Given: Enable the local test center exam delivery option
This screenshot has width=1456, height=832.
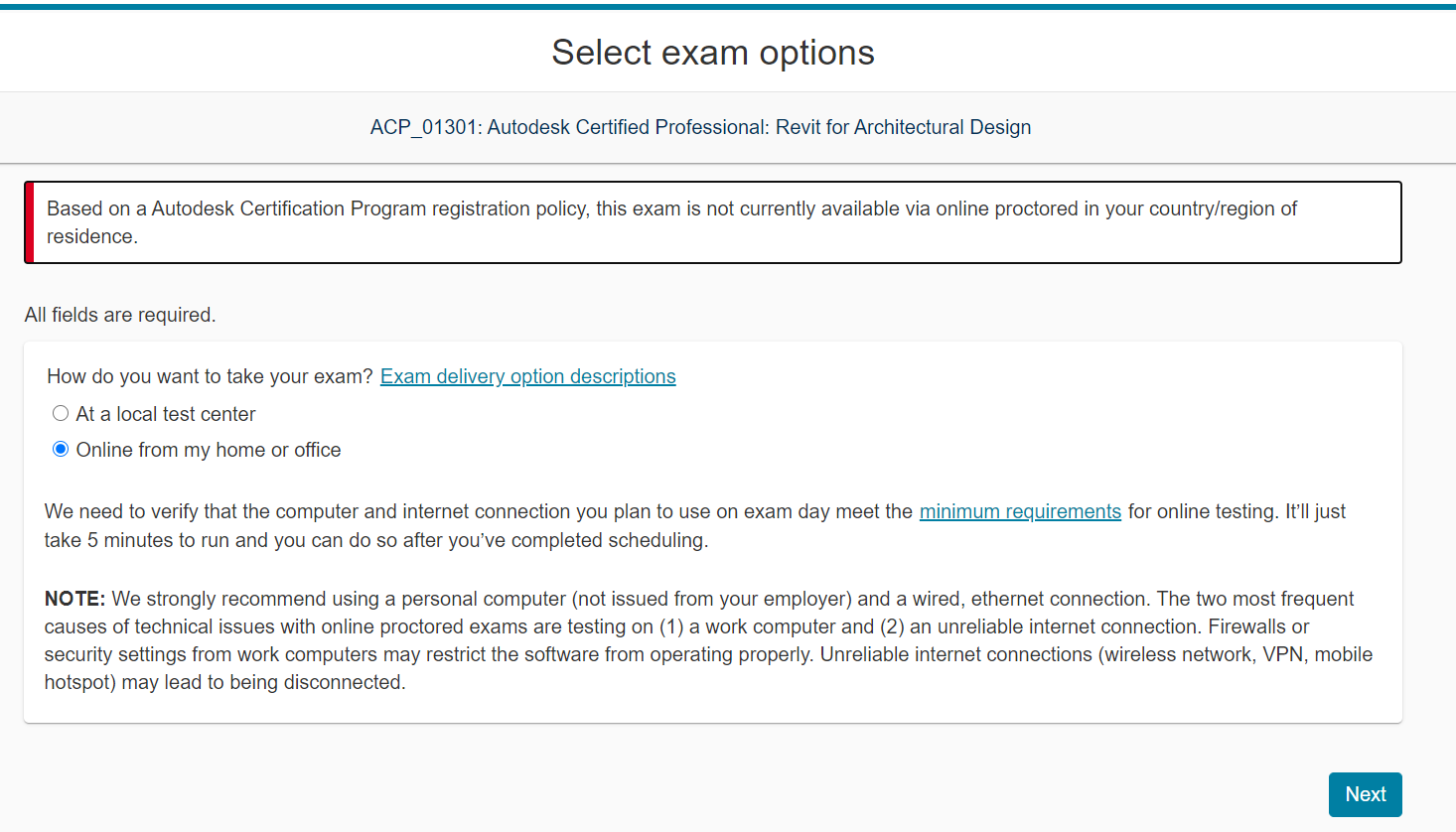Looking at the screenshot, I should click(61, 413).
